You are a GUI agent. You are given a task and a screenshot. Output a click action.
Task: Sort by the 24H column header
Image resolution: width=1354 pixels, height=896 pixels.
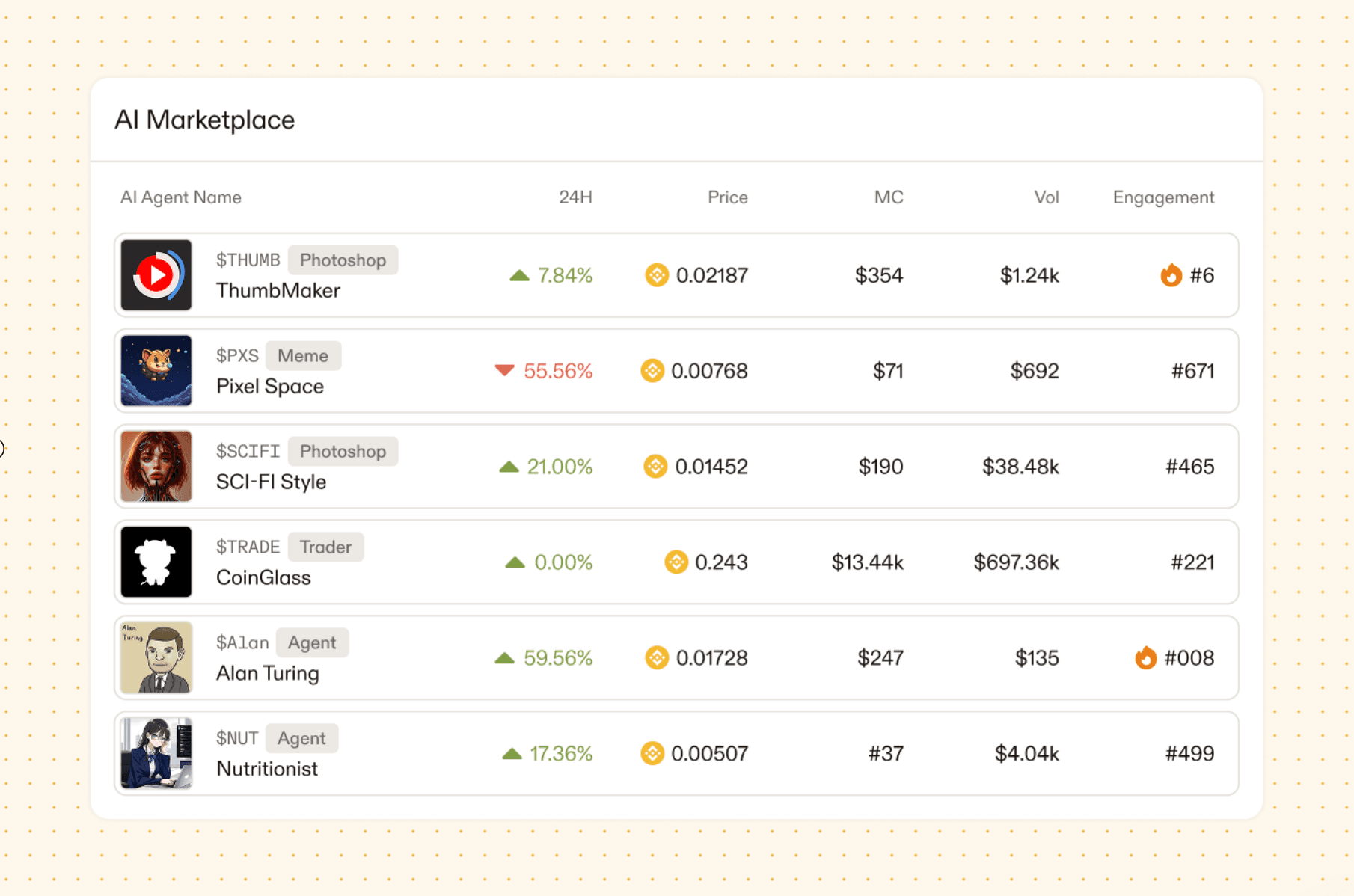tap(575, 197)
